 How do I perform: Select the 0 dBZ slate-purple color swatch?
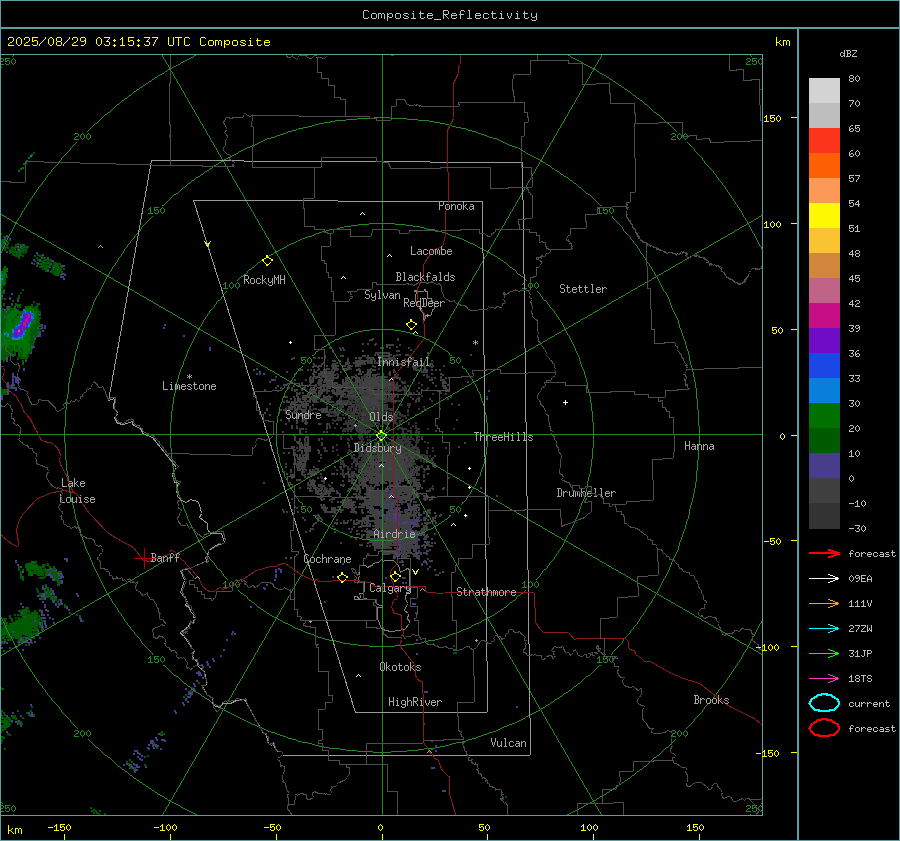[x=824, y=465]
